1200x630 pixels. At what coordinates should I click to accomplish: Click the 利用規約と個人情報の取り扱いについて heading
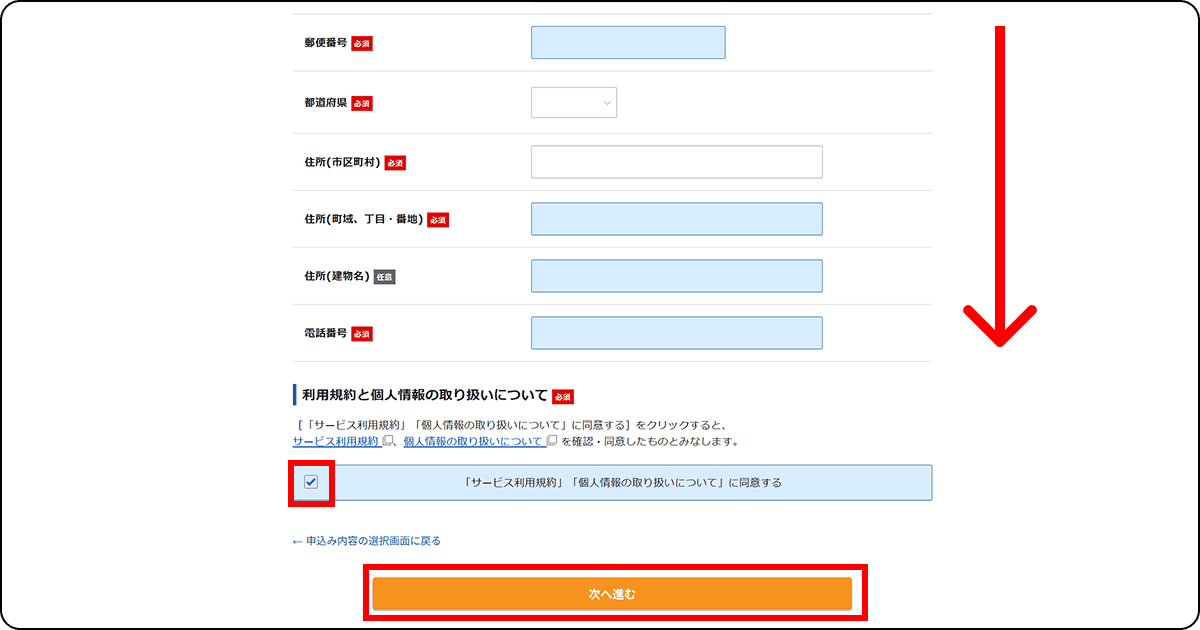425,395
